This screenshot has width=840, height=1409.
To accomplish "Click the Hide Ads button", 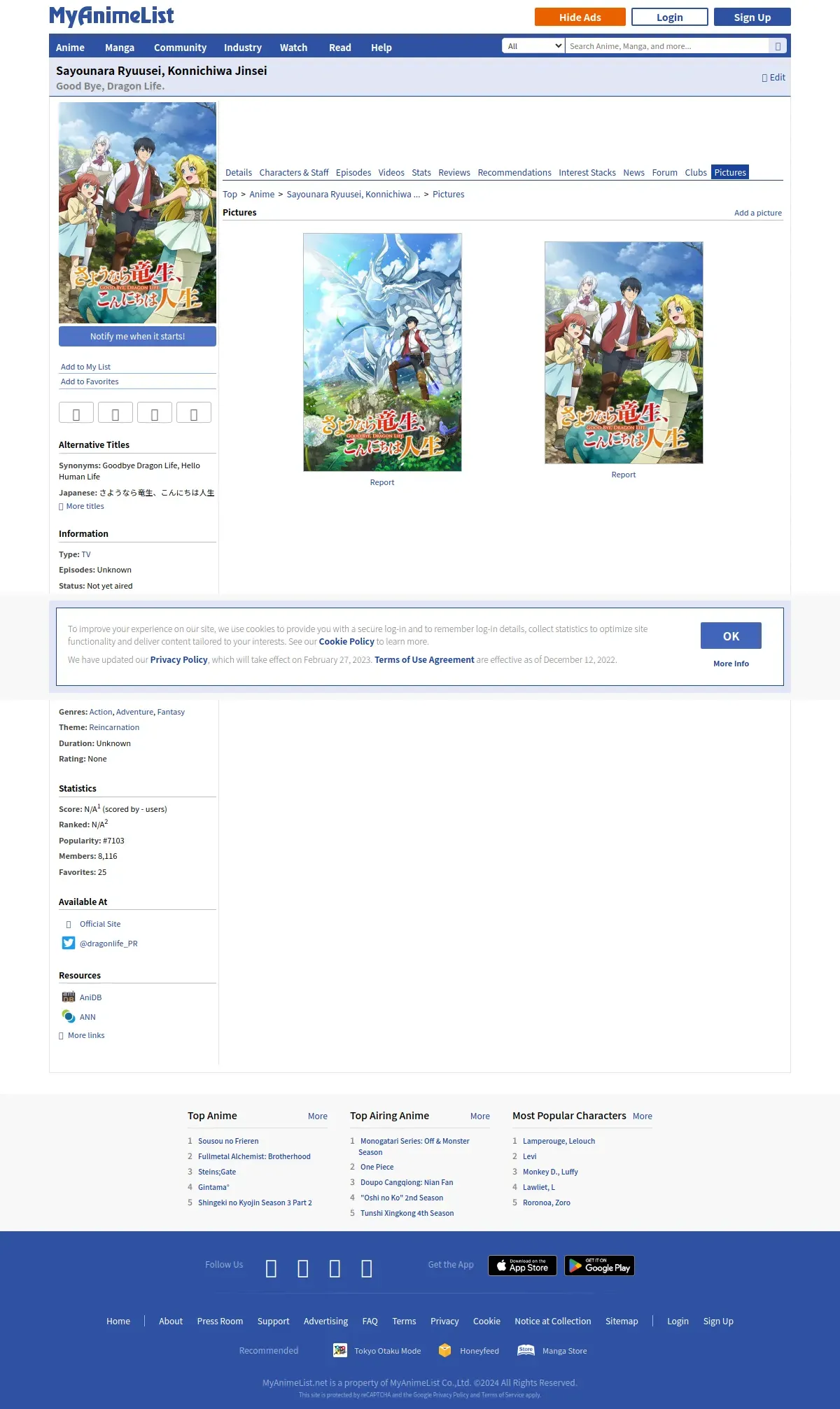I will coord(580,17).
